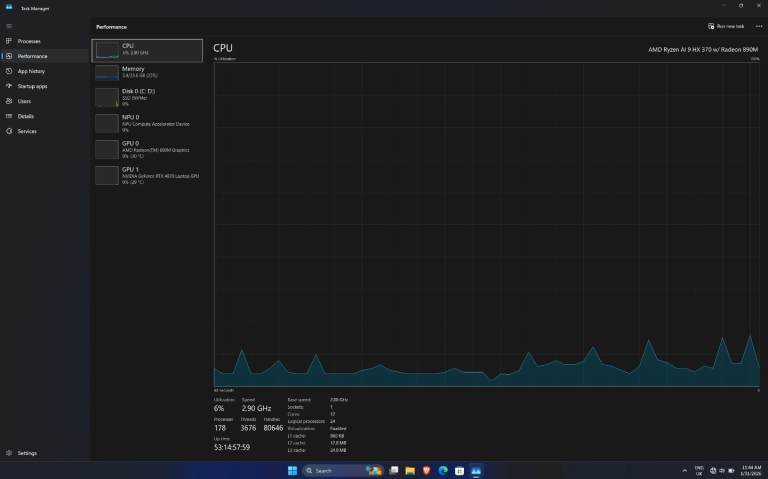Image resolution: width=768 pixels, height=479 pixels.
Task: Click the Run new task button
Action: (x=726, y=26)
